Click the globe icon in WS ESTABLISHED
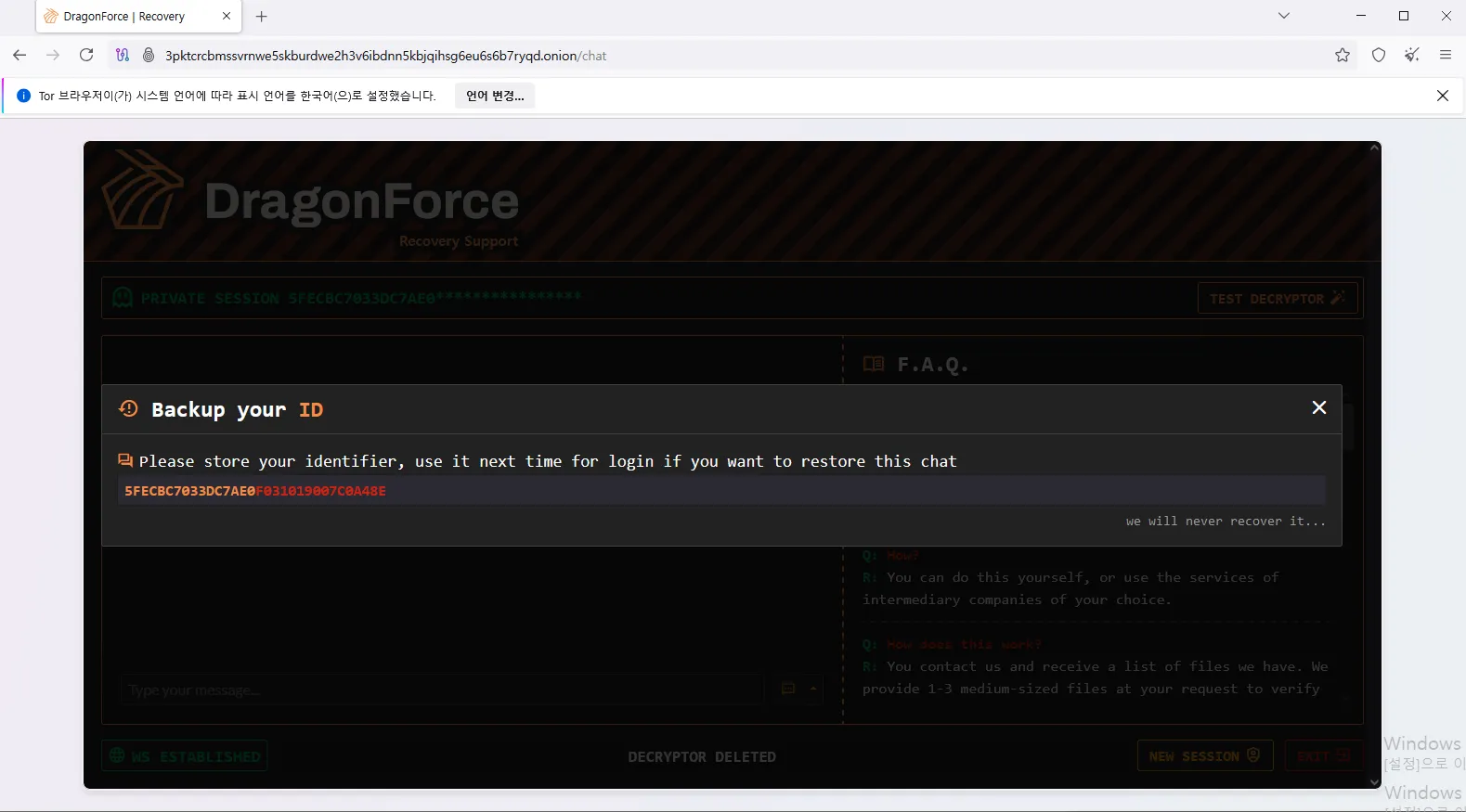 (x=117, y=755)
